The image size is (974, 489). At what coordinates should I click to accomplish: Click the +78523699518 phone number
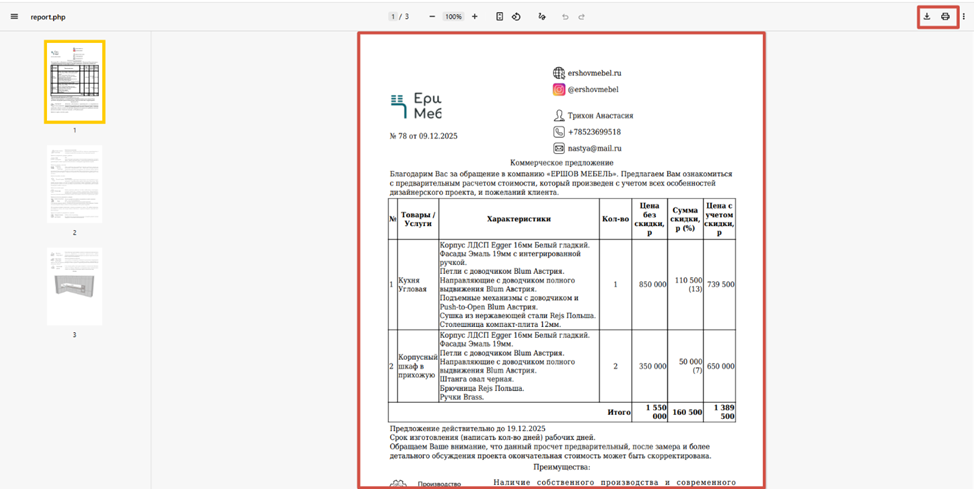coord(594,132)
